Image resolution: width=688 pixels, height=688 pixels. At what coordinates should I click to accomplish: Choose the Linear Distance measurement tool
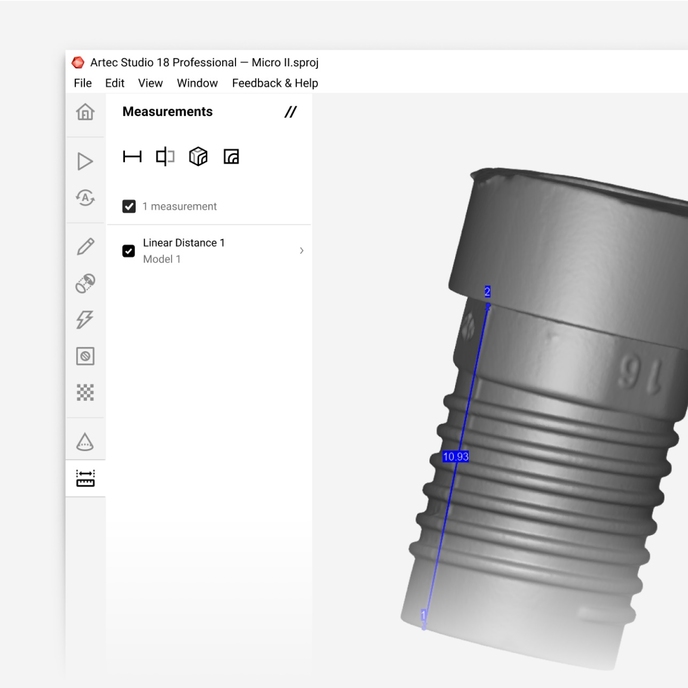click(132, 157)
